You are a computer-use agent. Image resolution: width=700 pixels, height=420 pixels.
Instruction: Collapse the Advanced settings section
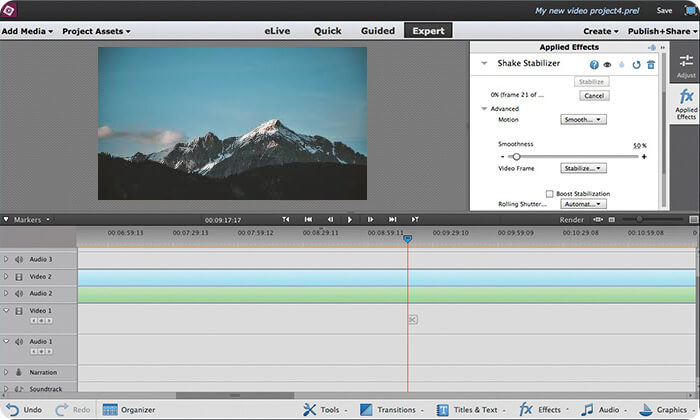click(x=484, y=108)
